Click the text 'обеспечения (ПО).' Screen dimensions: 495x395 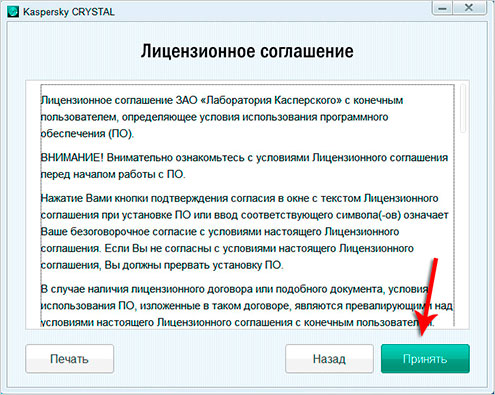click(x=87, y=134)
